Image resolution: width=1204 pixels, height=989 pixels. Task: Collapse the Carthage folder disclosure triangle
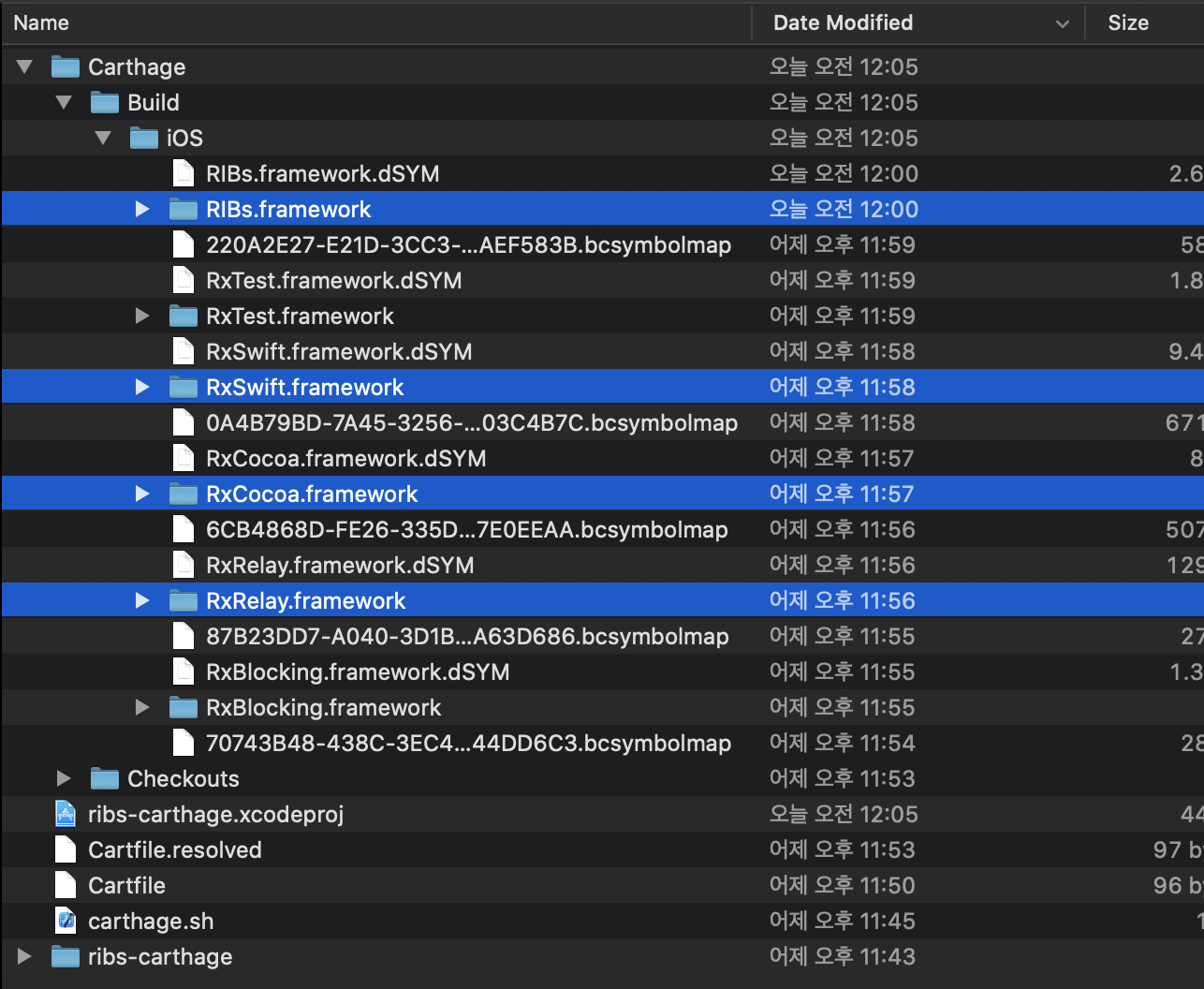point(24,66)
